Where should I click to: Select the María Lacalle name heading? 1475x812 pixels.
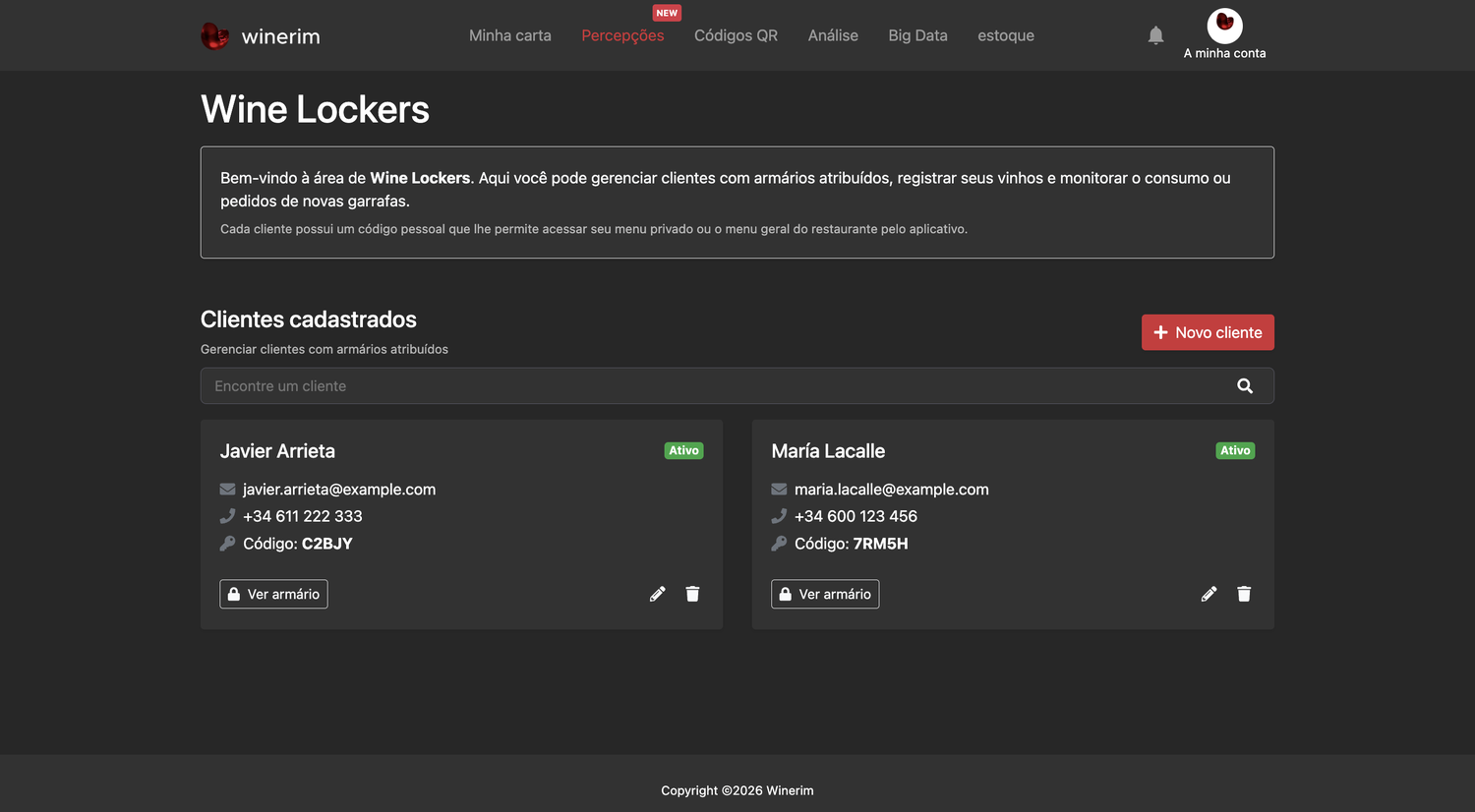click(x=828, y=451)
